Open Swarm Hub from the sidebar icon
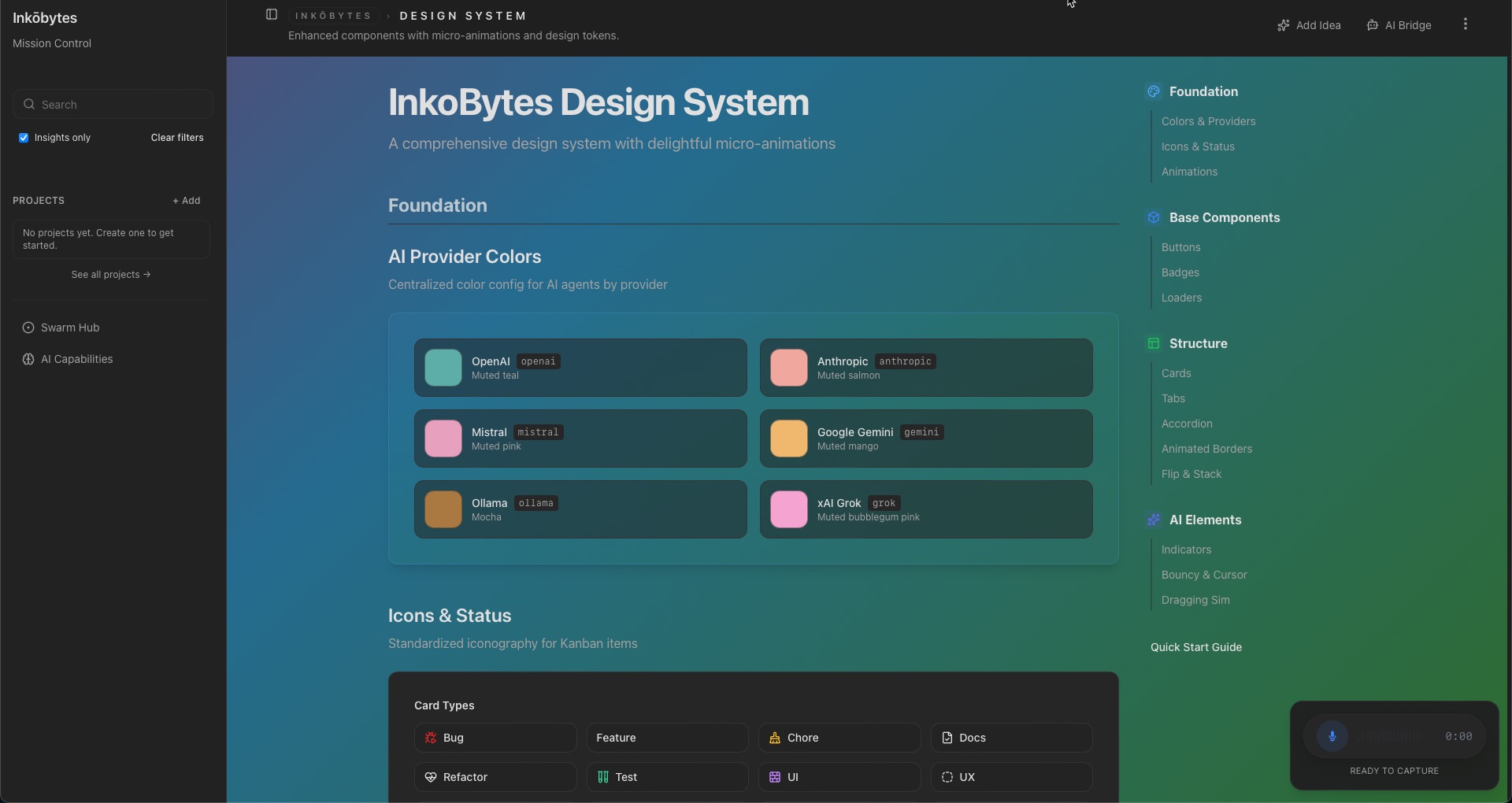Screen dimensions: 1512x803 point(29,327)
